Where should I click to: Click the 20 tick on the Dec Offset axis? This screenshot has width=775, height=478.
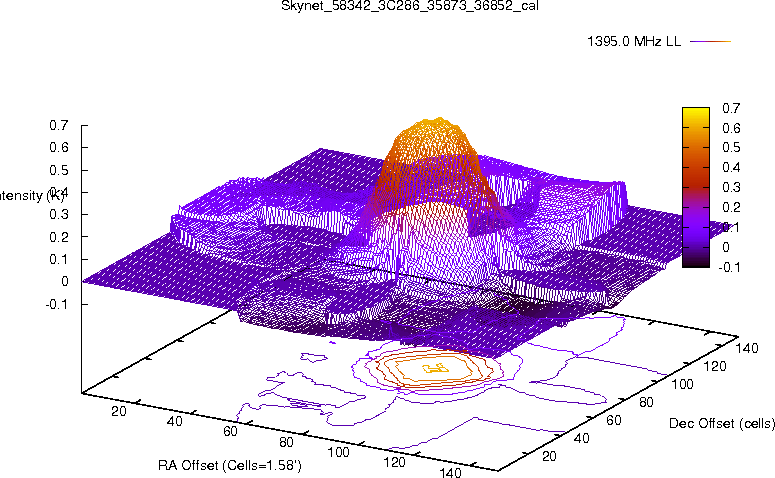coord(549,456)
